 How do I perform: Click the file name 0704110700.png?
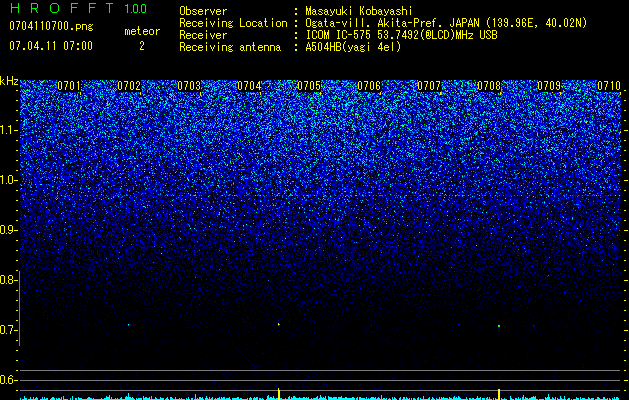pyautogui.click(x=51, y=27)
